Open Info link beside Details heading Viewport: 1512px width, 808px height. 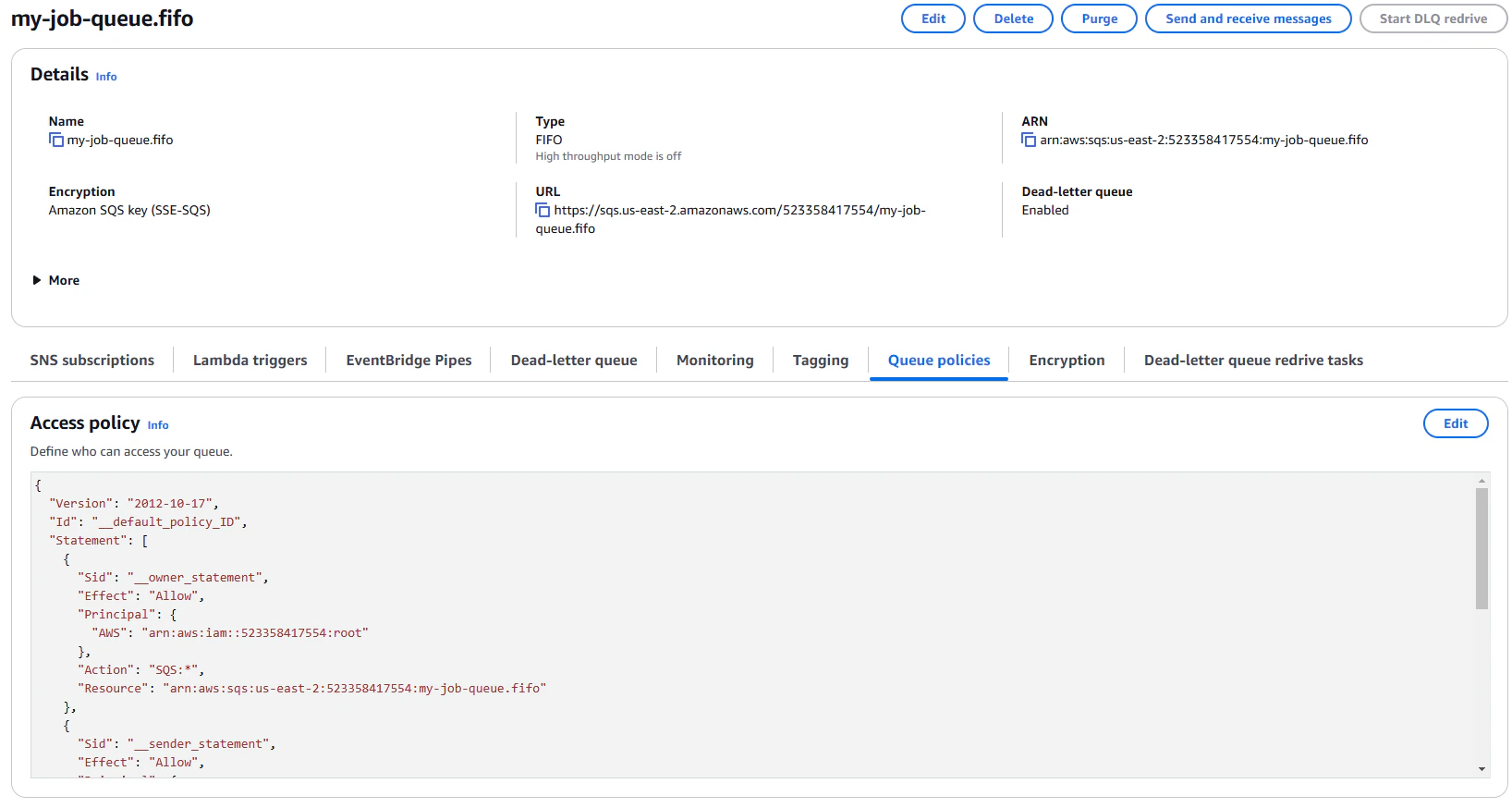click(x=106, y=77)
